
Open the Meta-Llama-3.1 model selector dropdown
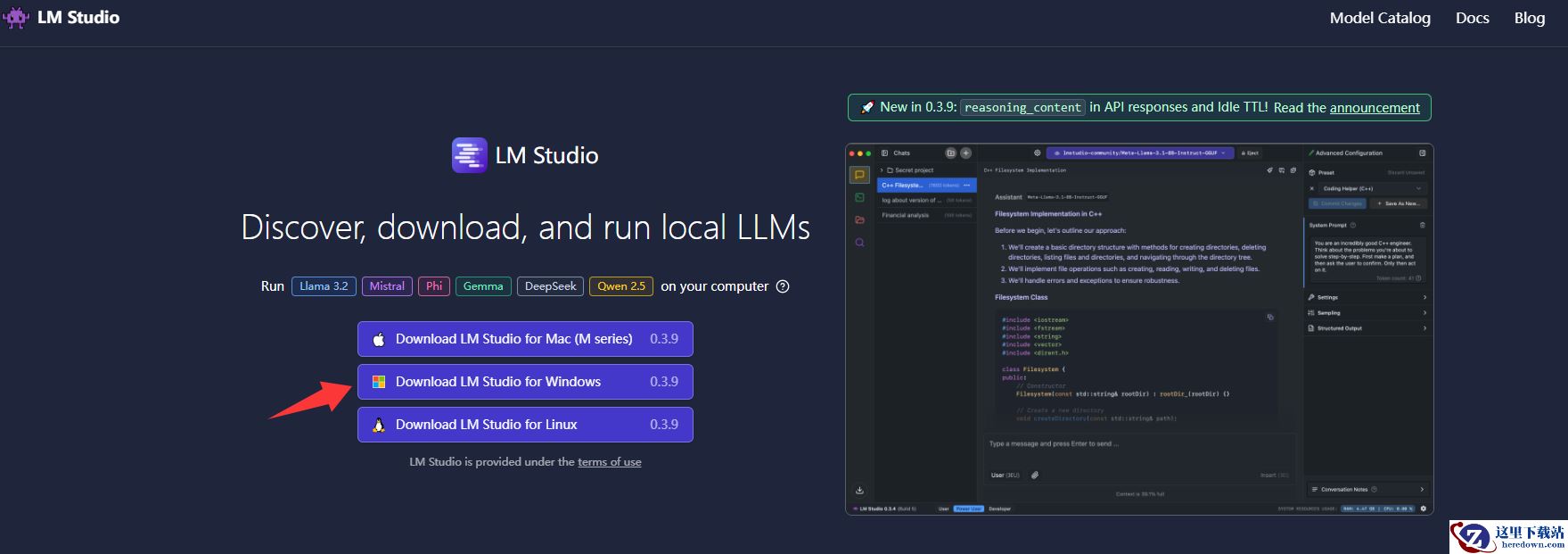[x=1140, y=153]
